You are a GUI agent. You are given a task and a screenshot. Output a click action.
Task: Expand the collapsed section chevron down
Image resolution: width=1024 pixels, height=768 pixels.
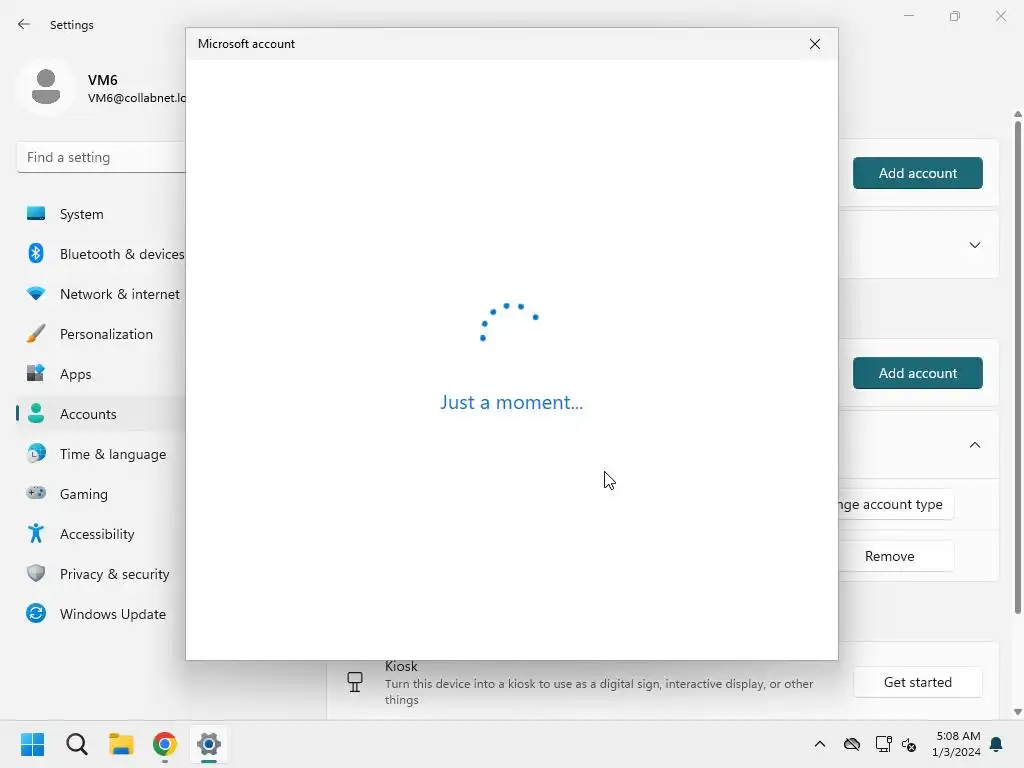point(974,245)
